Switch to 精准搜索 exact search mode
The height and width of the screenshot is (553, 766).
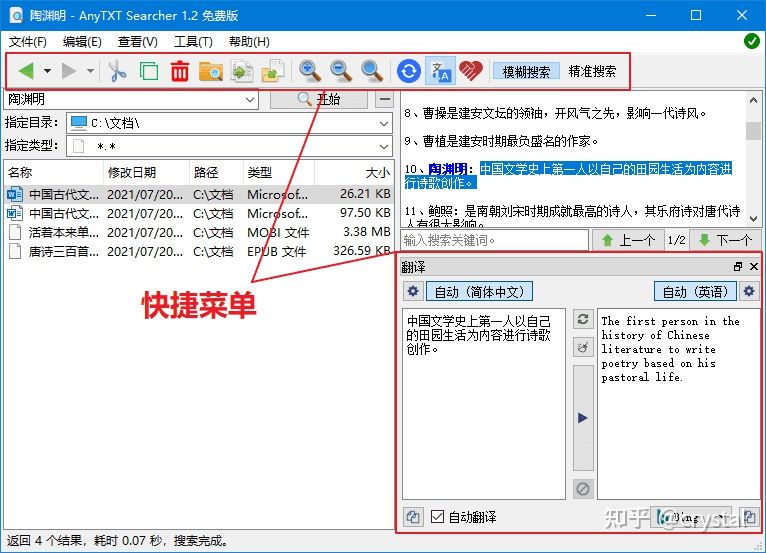point(592,71)
